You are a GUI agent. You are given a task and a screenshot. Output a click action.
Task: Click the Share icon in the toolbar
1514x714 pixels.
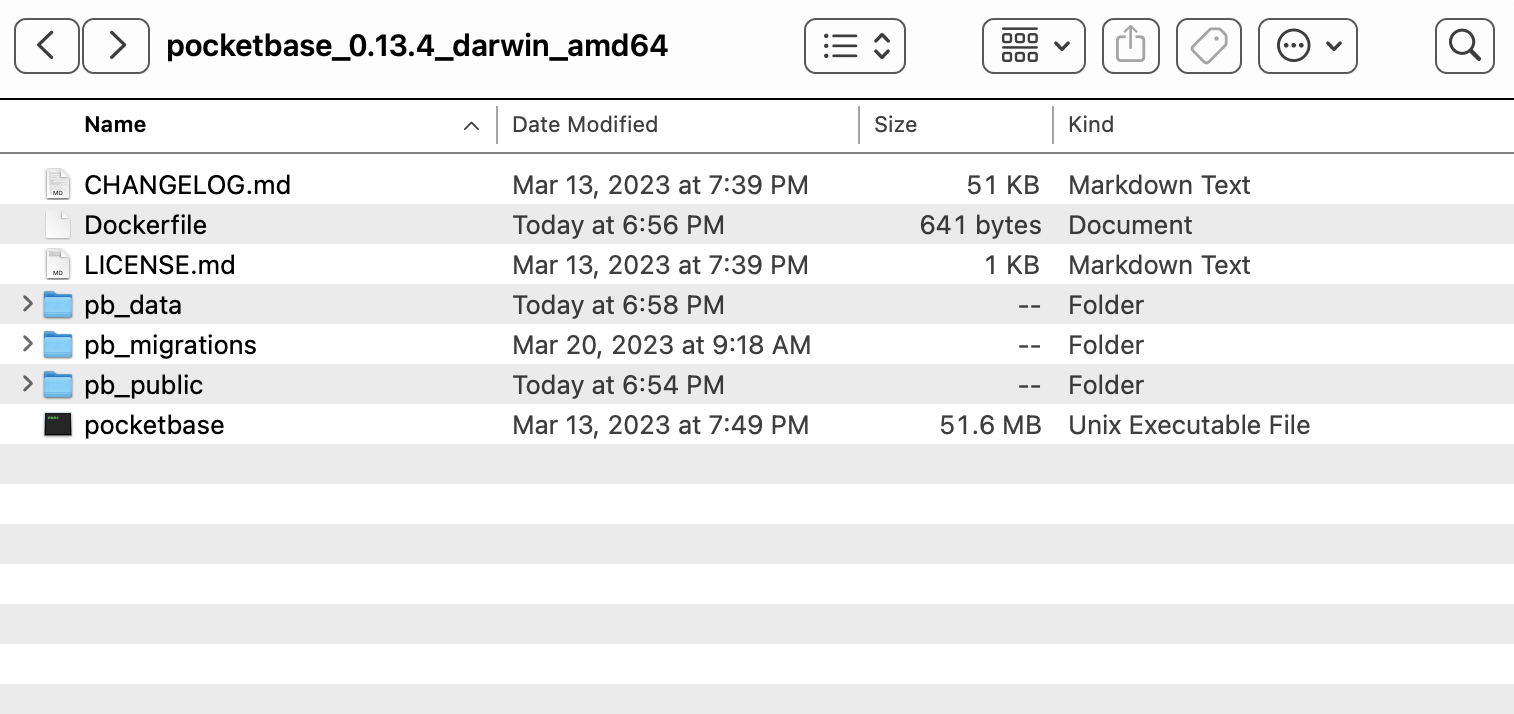1130,45
